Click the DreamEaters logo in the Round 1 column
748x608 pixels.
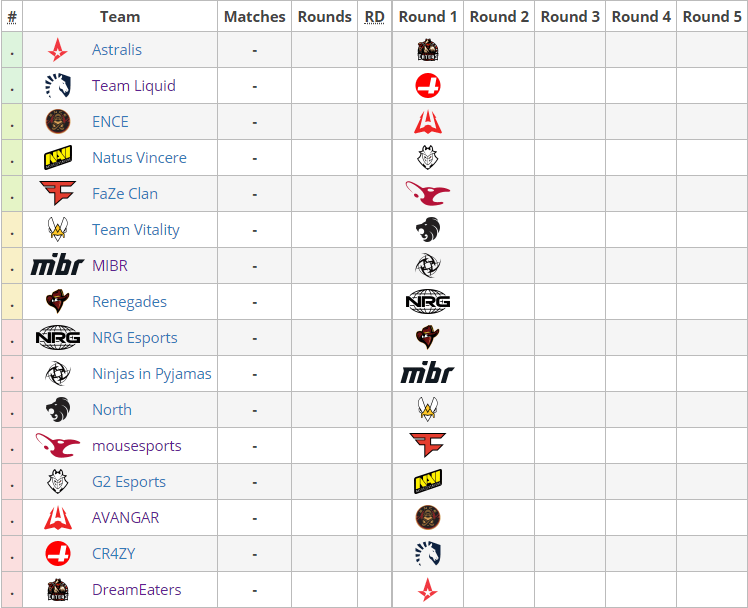click(428, 50)
